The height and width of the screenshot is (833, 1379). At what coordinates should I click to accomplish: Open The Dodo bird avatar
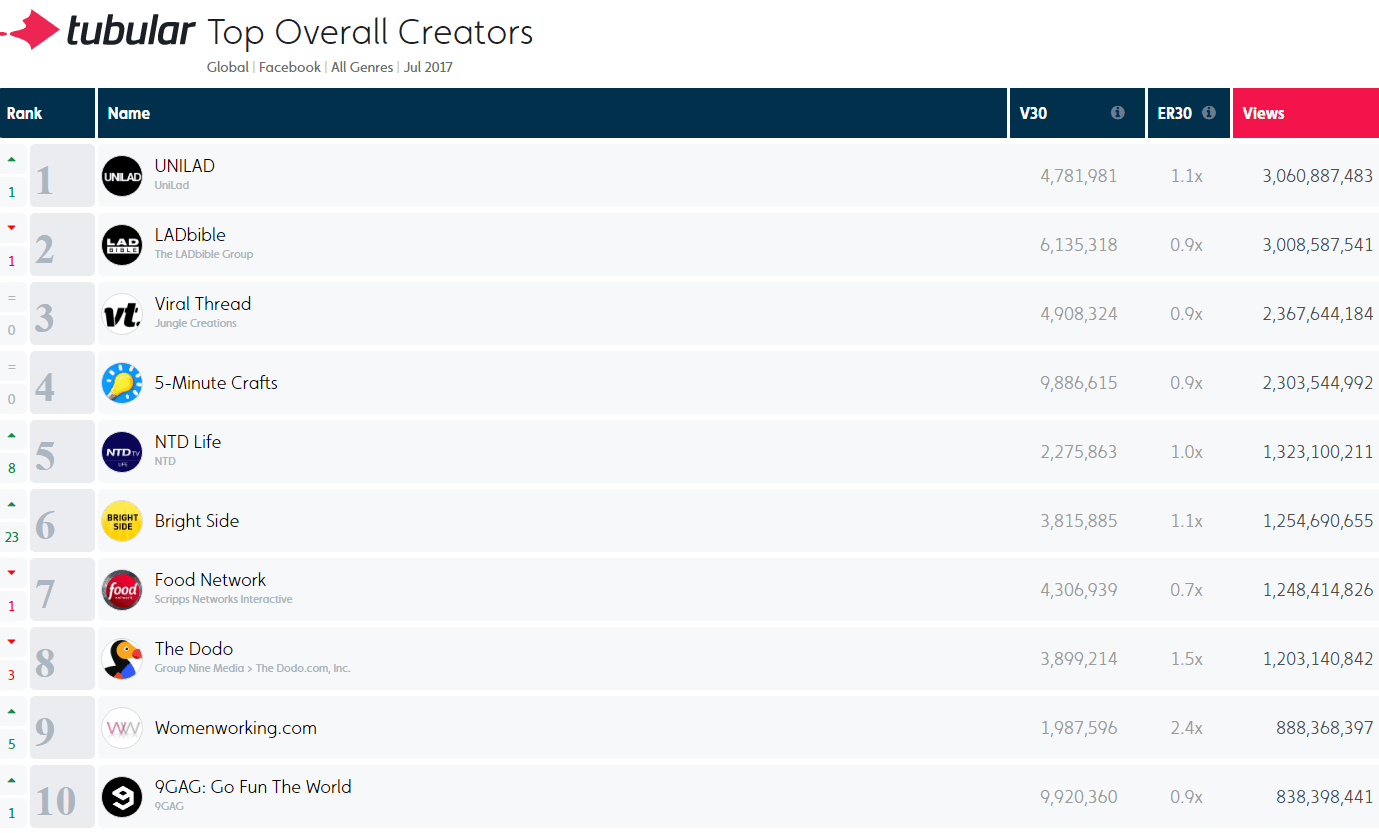point(122,659)
